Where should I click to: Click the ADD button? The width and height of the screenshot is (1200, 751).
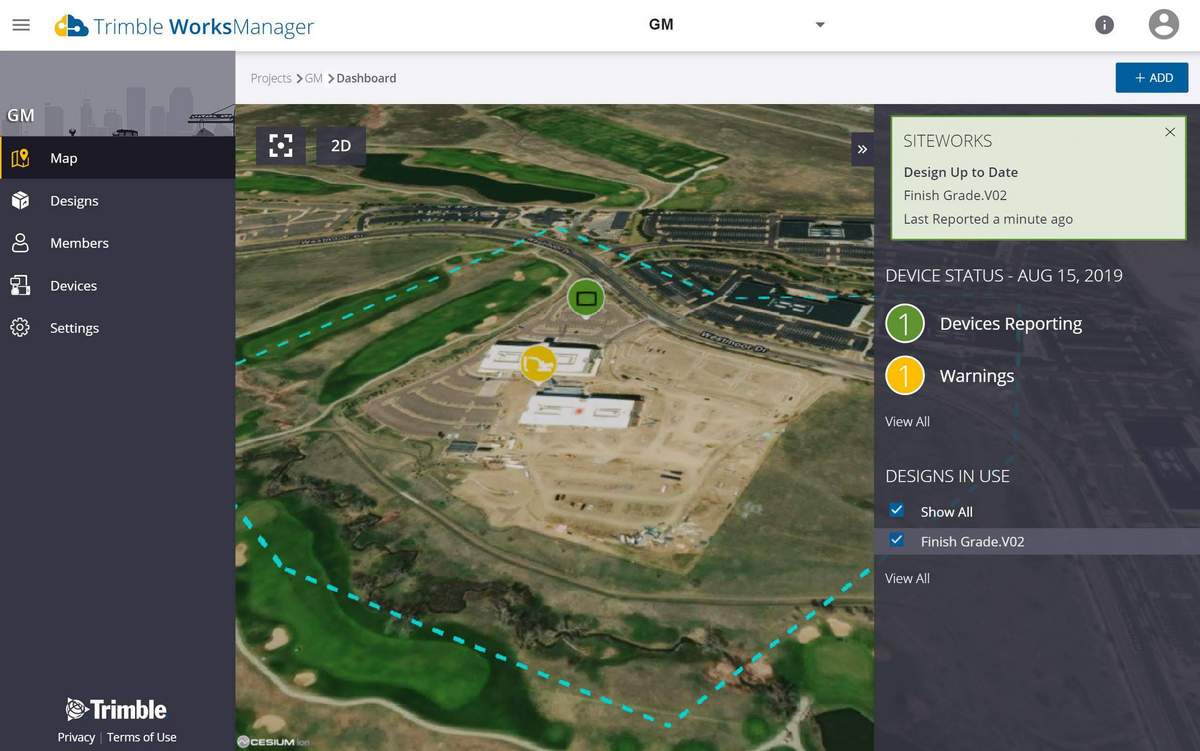[1151, 77]
